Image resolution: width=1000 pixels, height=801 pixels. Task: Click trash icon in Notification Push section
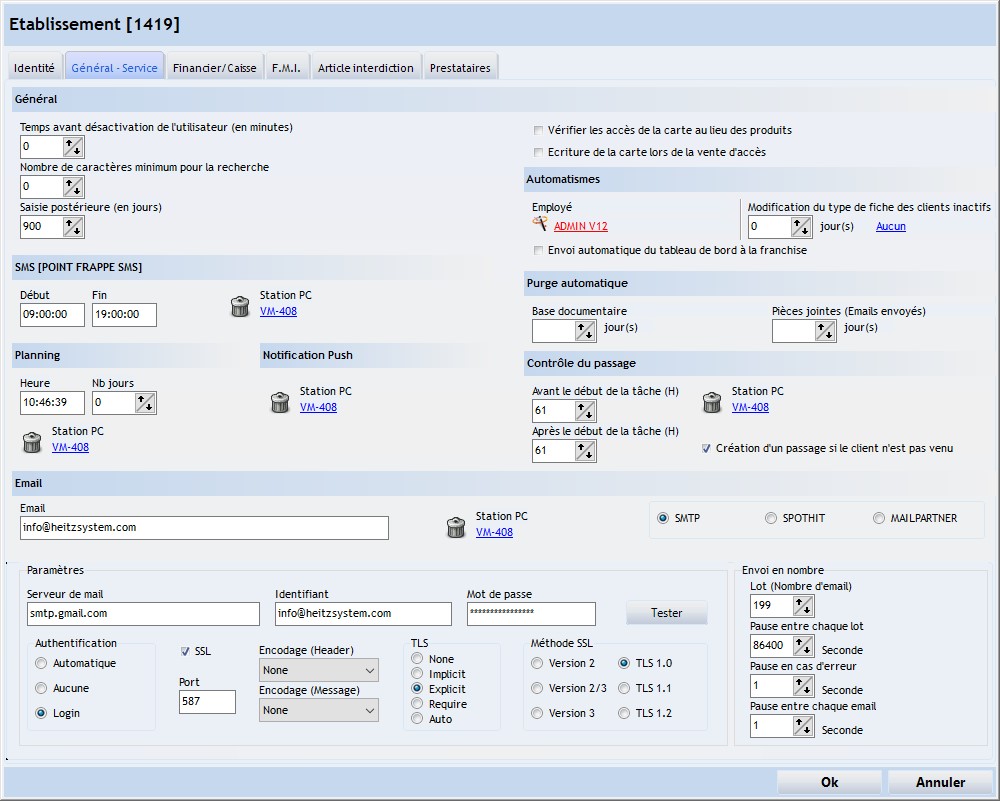pos(280,403)
